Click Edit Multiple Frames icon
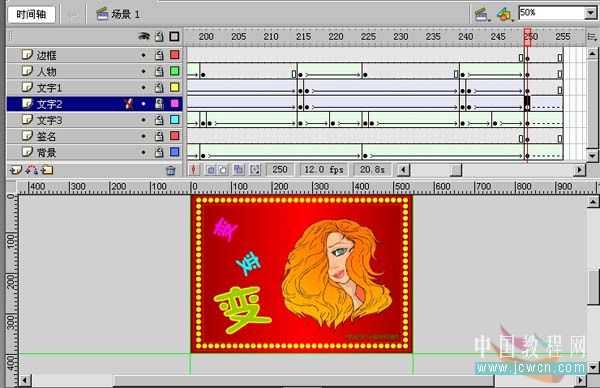 238,170
